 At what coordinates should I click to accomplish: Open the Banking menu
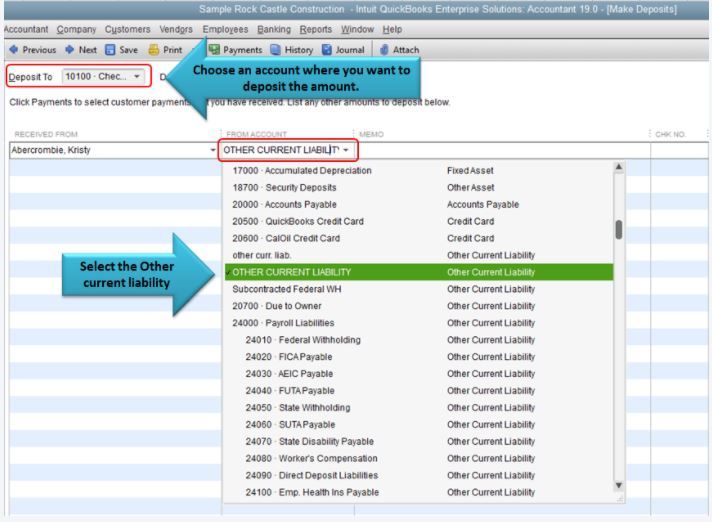pos(274,30)
